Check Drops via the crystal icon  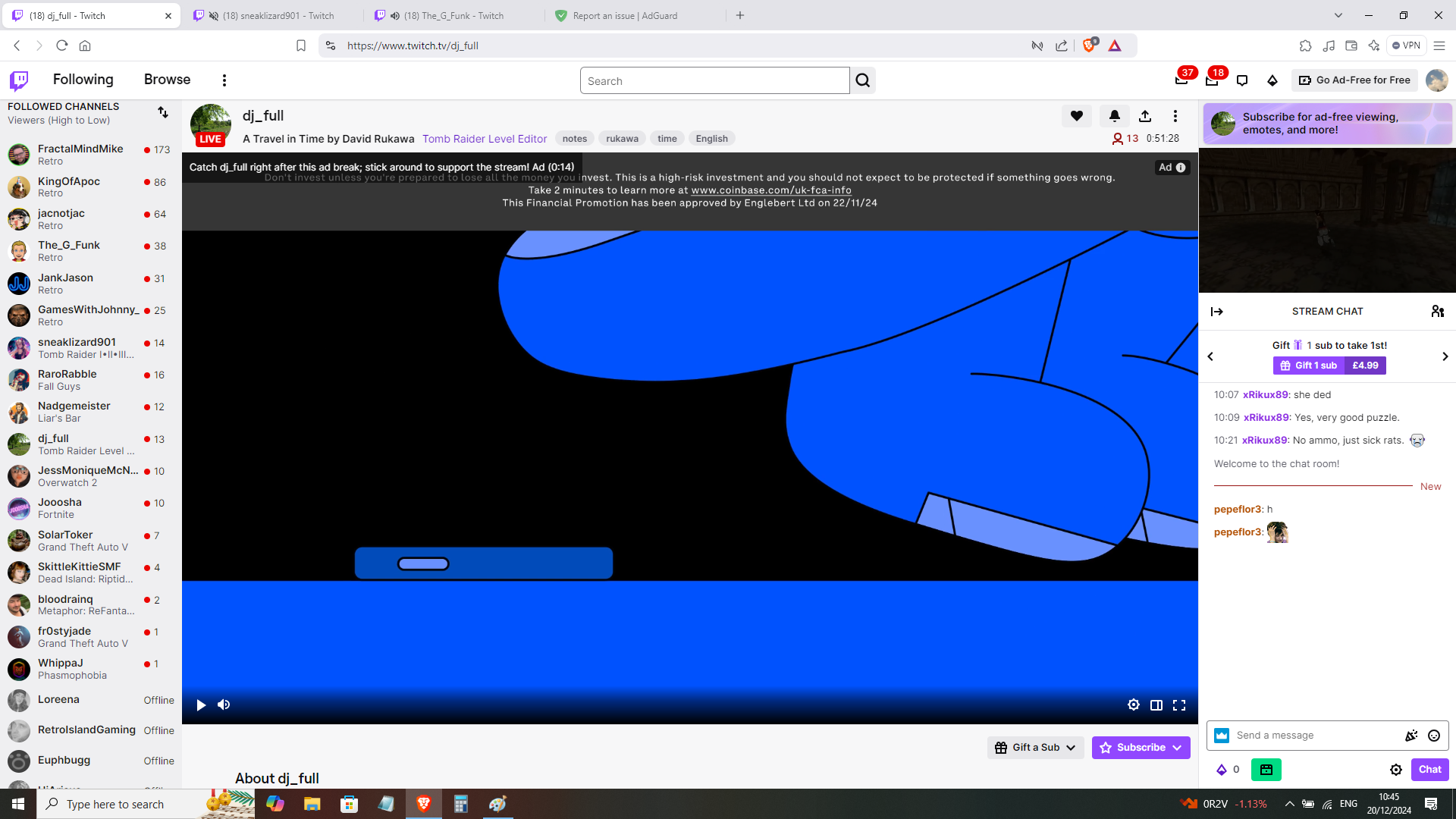click(1272, 80)
